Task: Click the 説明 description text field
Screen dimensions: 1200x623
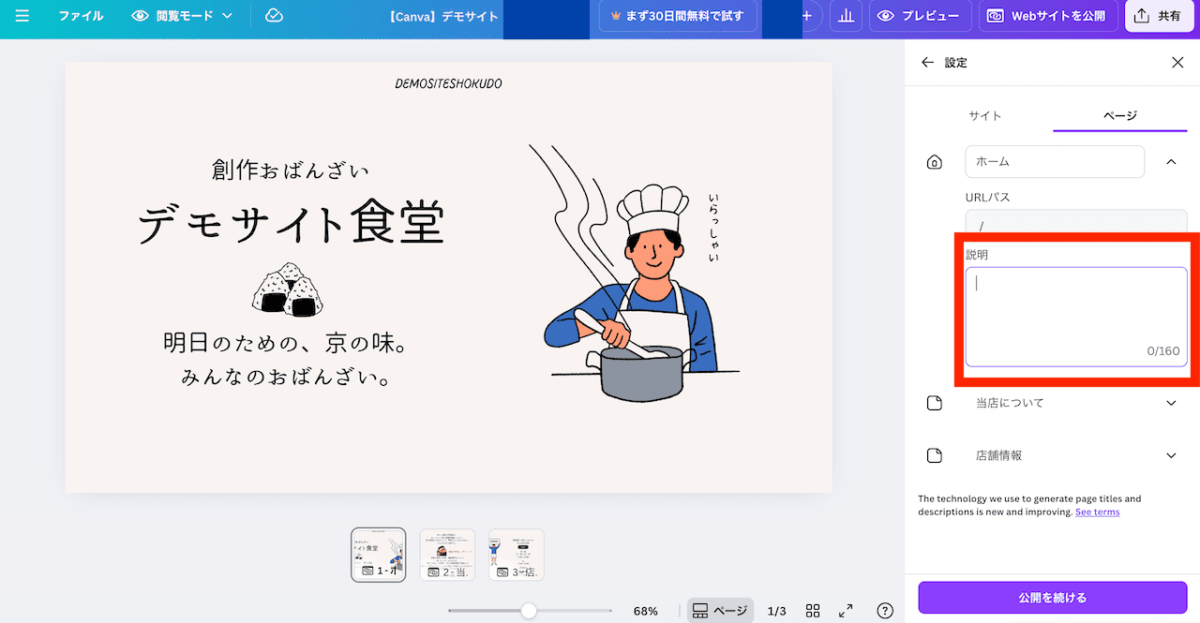Action: pyautogui.click(x=1075, y=315)
